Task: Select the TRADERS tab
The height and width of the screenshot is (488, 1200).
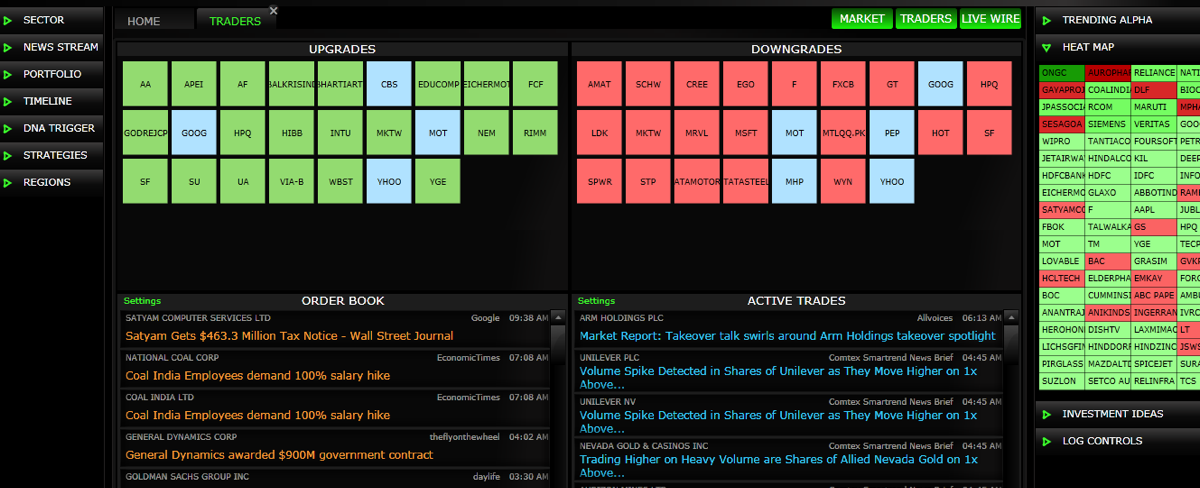Action: coord(235,21)
